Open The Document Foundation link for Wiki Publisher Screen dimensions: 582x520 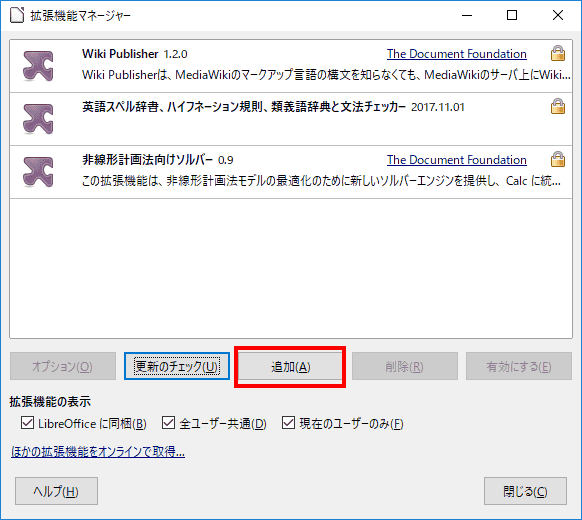pos(457,54)
